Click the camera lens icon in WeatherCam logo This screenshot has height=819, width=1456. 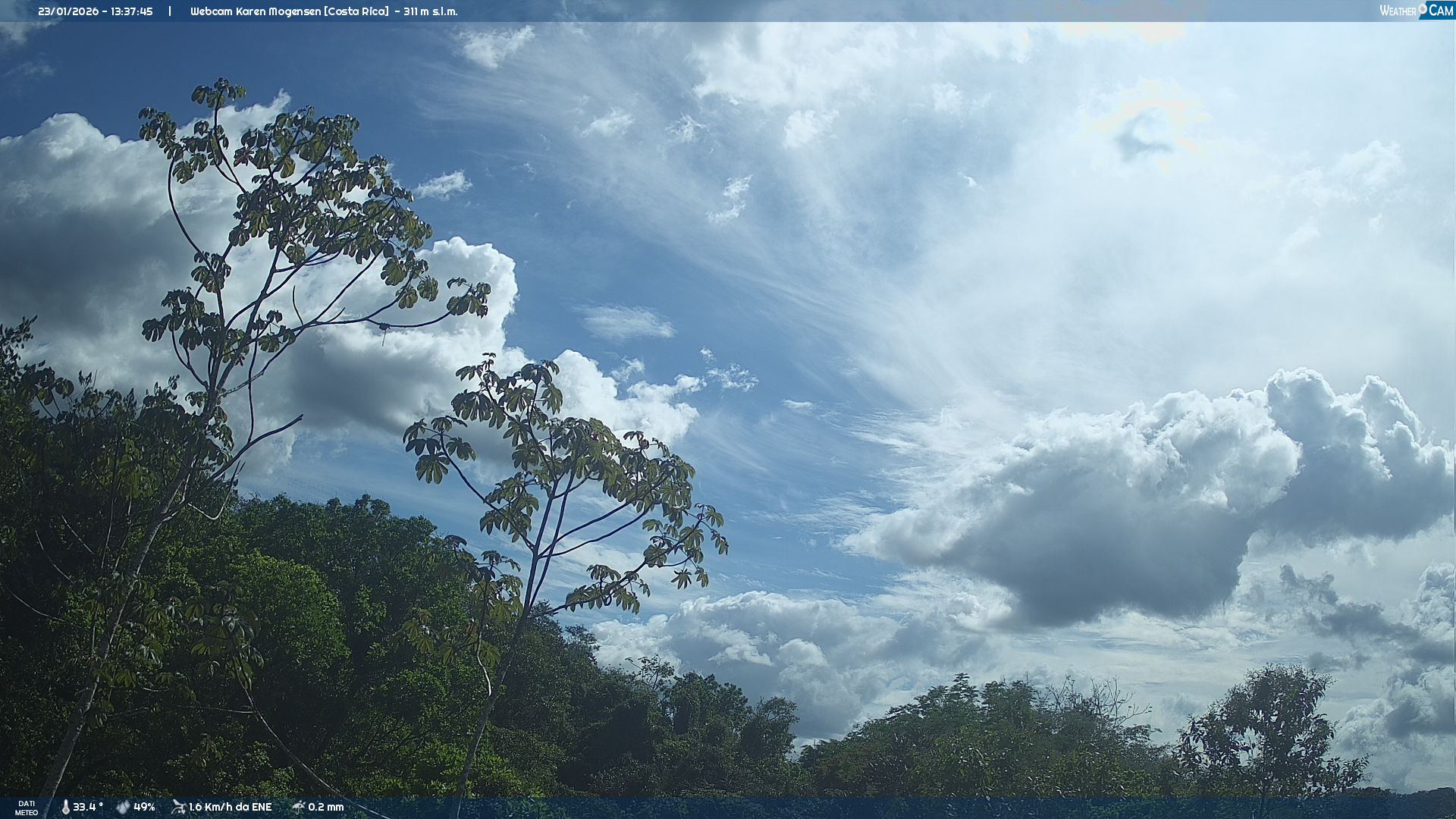point(1423,8)
